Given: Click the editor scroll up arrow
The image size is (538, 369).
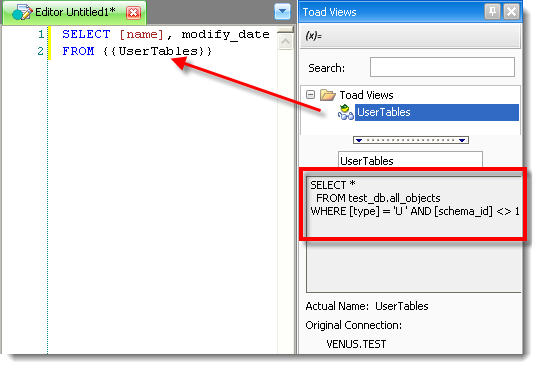Looking at the screenshot, I should [285, 42].
